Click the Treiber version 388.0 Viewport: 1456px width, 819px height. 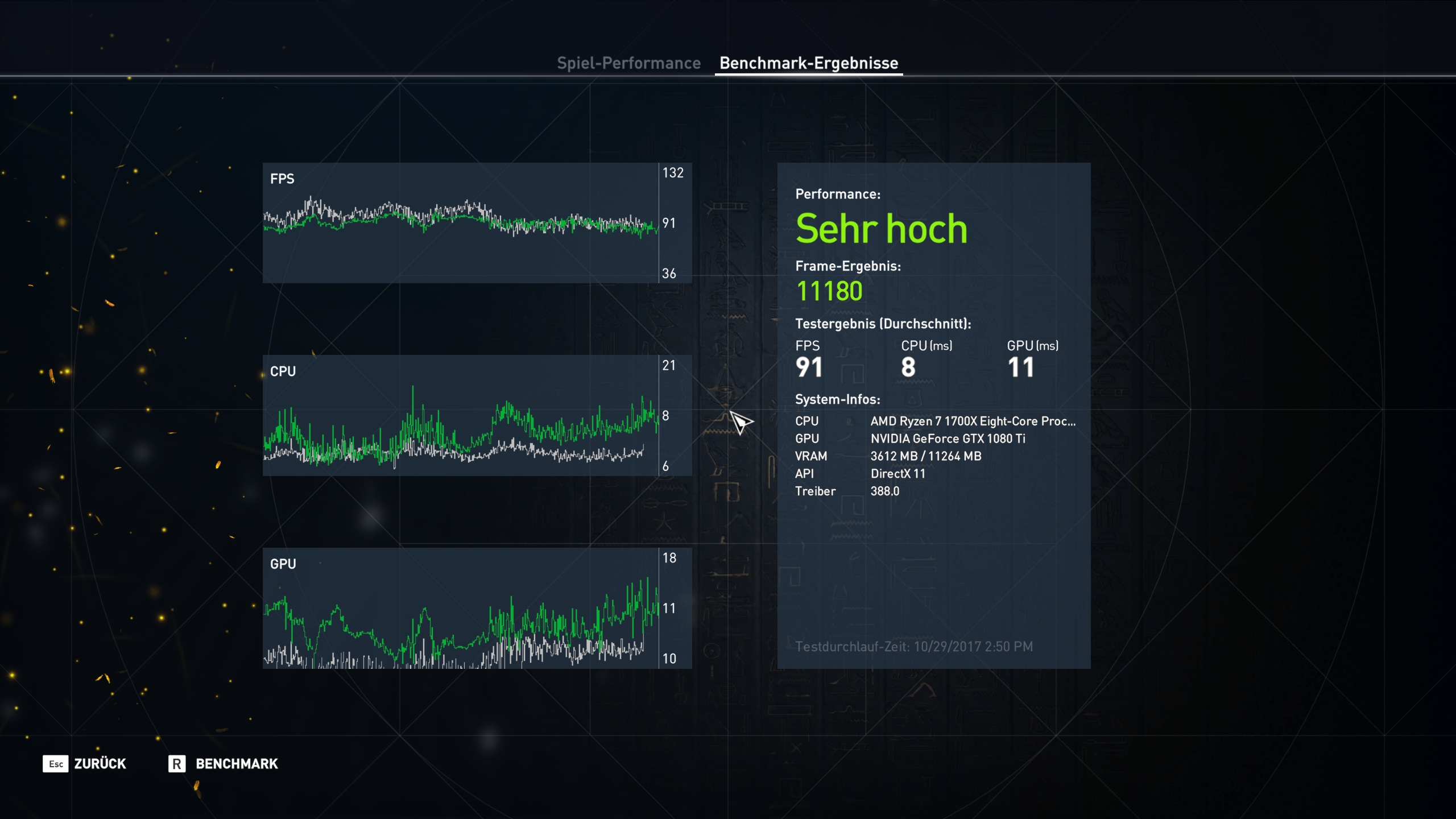click(884, 491)
